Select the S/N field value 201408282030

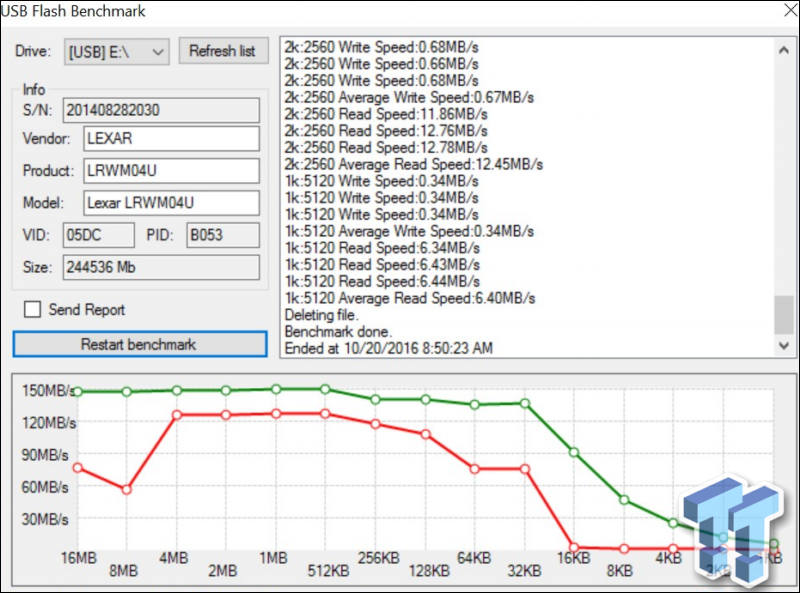[x=161, y=110]
